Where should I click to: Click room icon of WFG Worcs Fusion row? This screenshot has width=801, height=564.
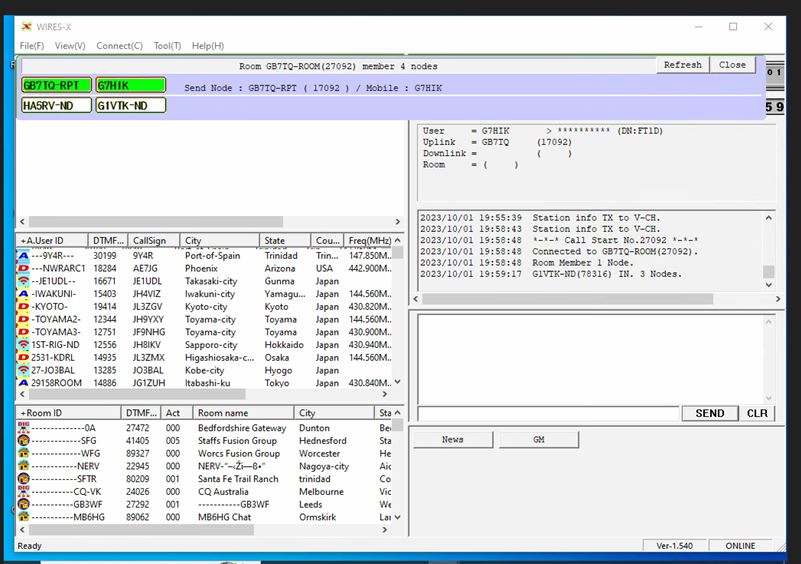coord(23,453)
